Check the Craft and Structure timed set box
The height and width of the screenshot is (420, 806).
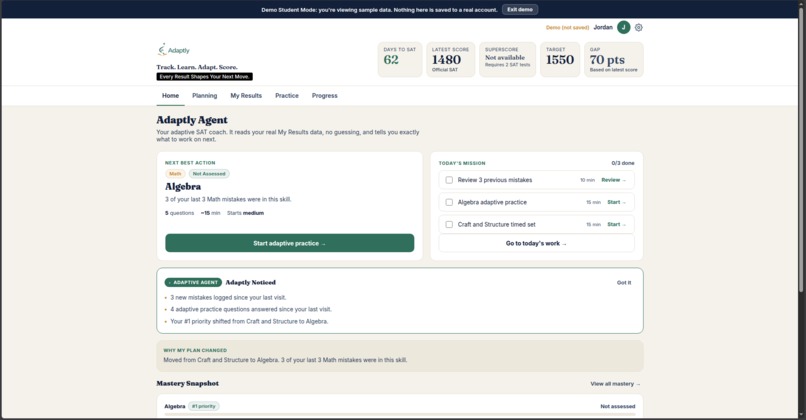449,224
